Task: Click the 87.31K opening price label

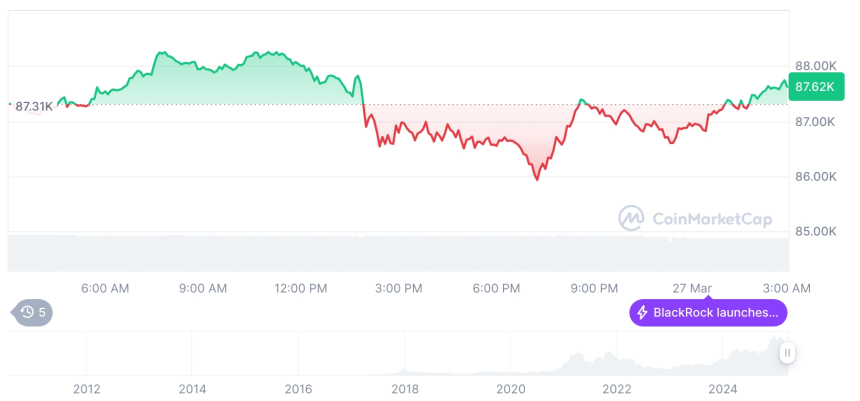Action: 32,105
